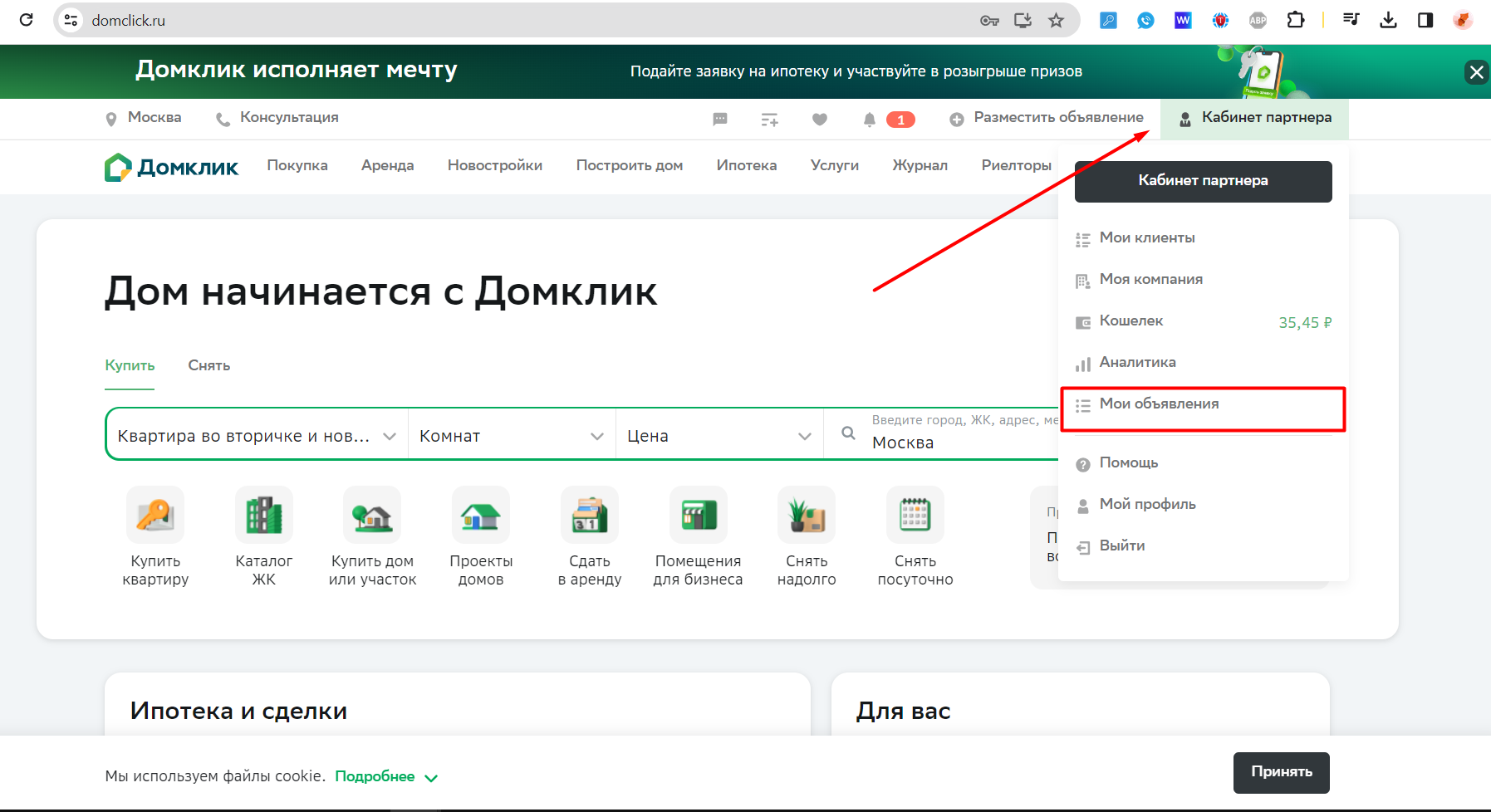The width and height of the screenshot is (1491, 812).
Task: Click Консультация phone link
Action: (x=277, y=118)
